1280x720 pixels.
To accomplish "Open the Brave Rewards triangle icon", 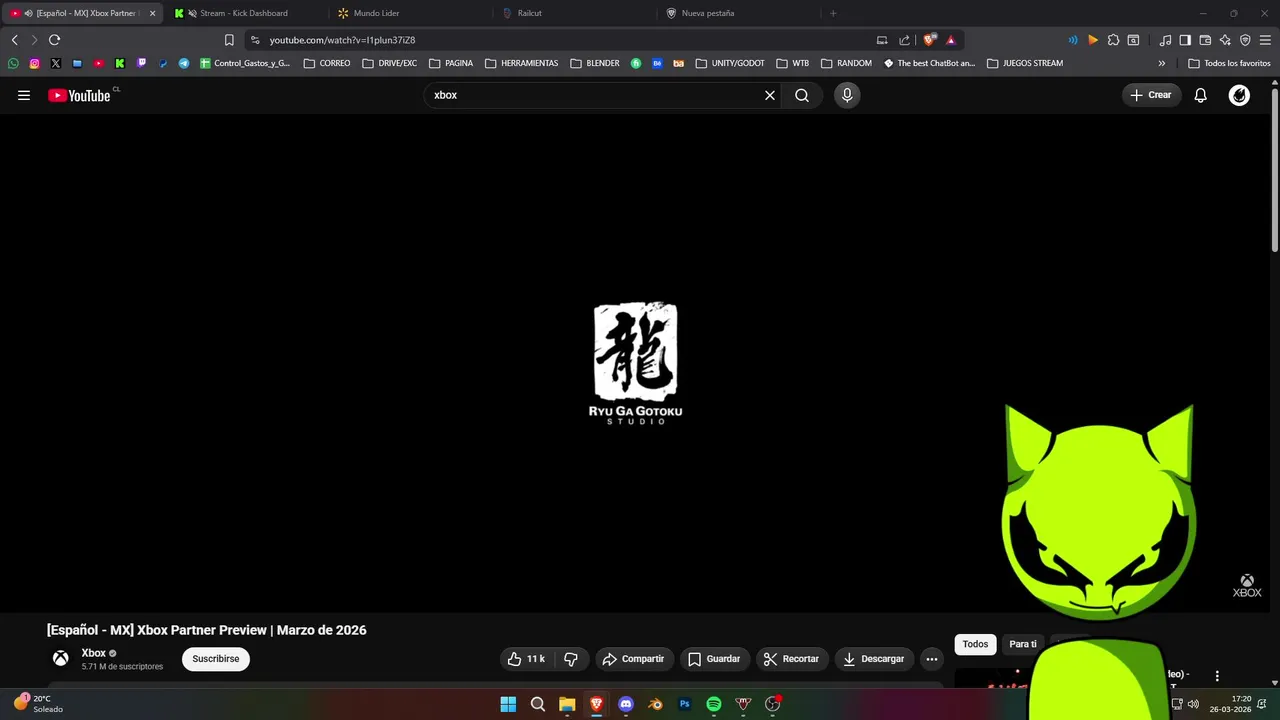I will point(951,40).
